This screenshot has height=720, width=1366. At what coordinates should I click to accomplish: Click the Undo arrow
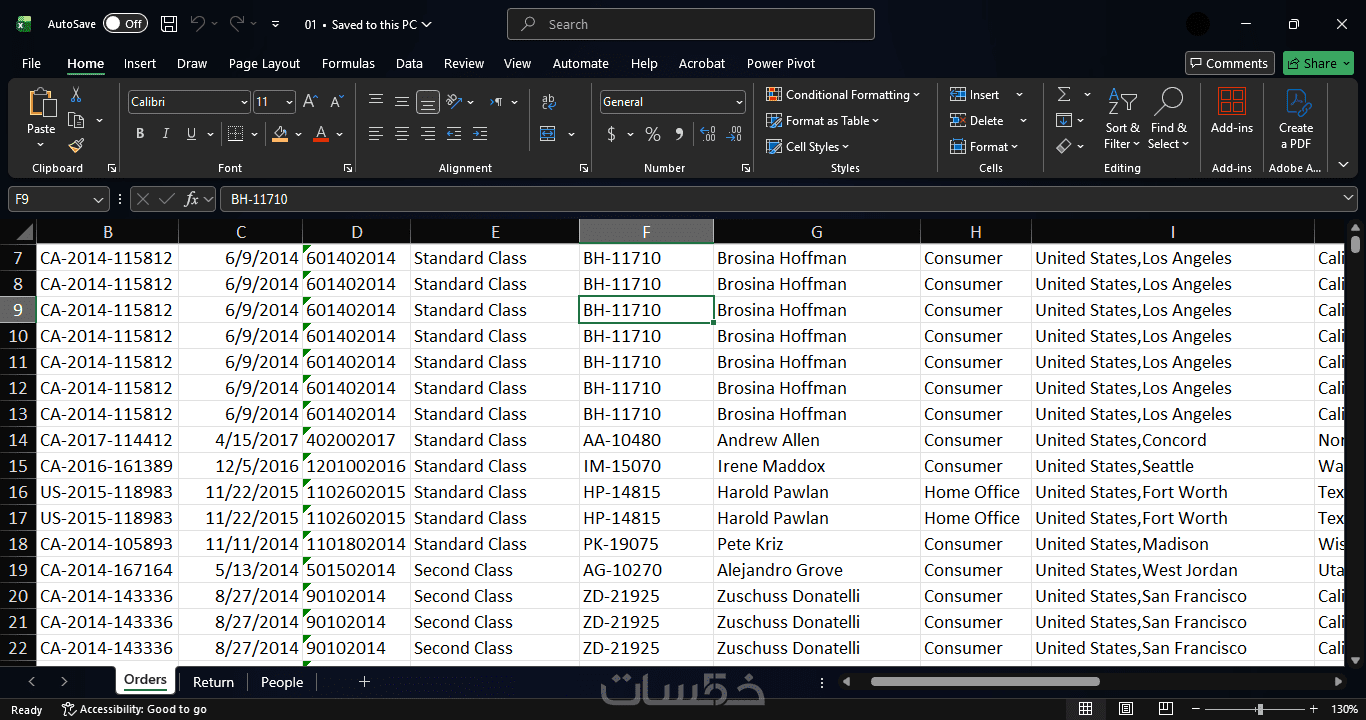pyautogui.click(x=198, y=24)
